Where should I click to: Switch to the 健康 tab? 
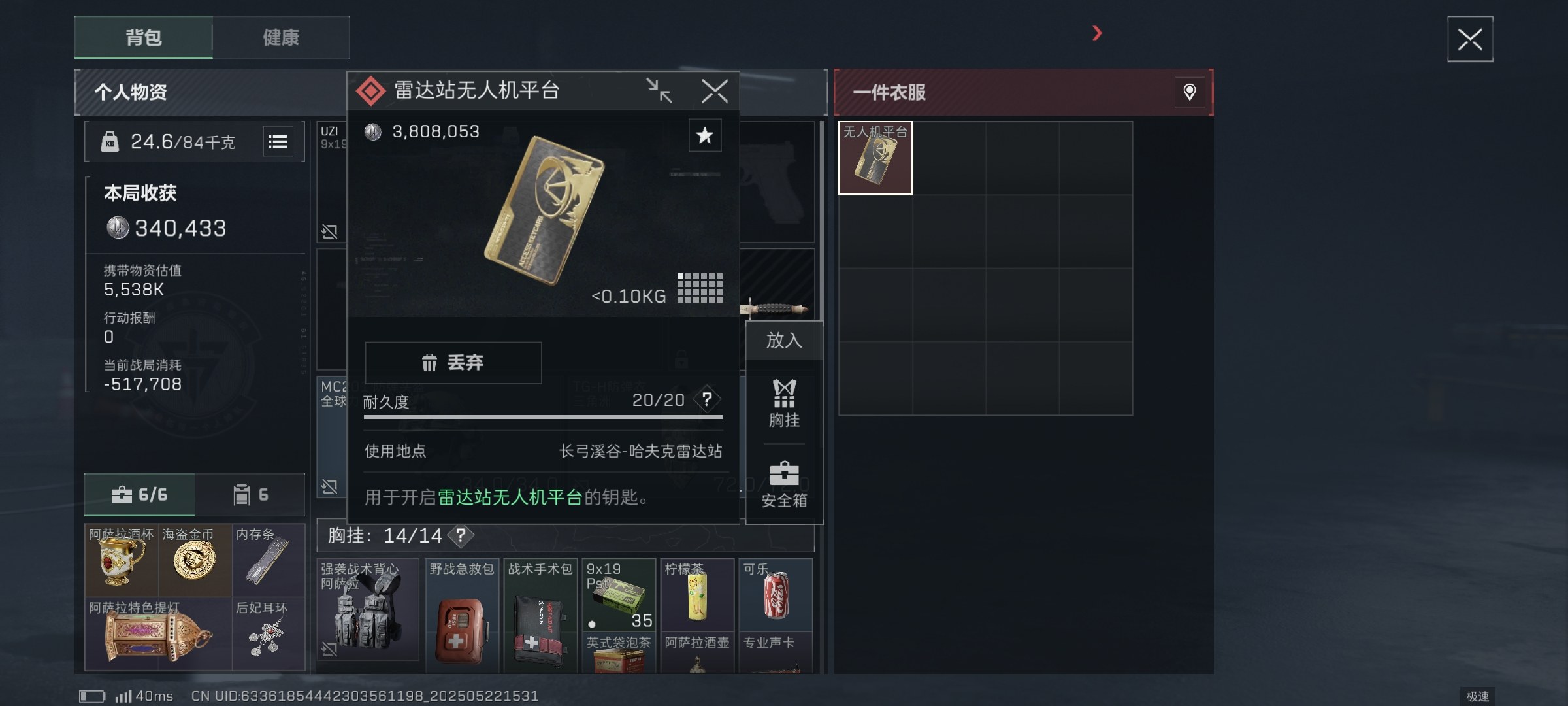tap(281, 37)
